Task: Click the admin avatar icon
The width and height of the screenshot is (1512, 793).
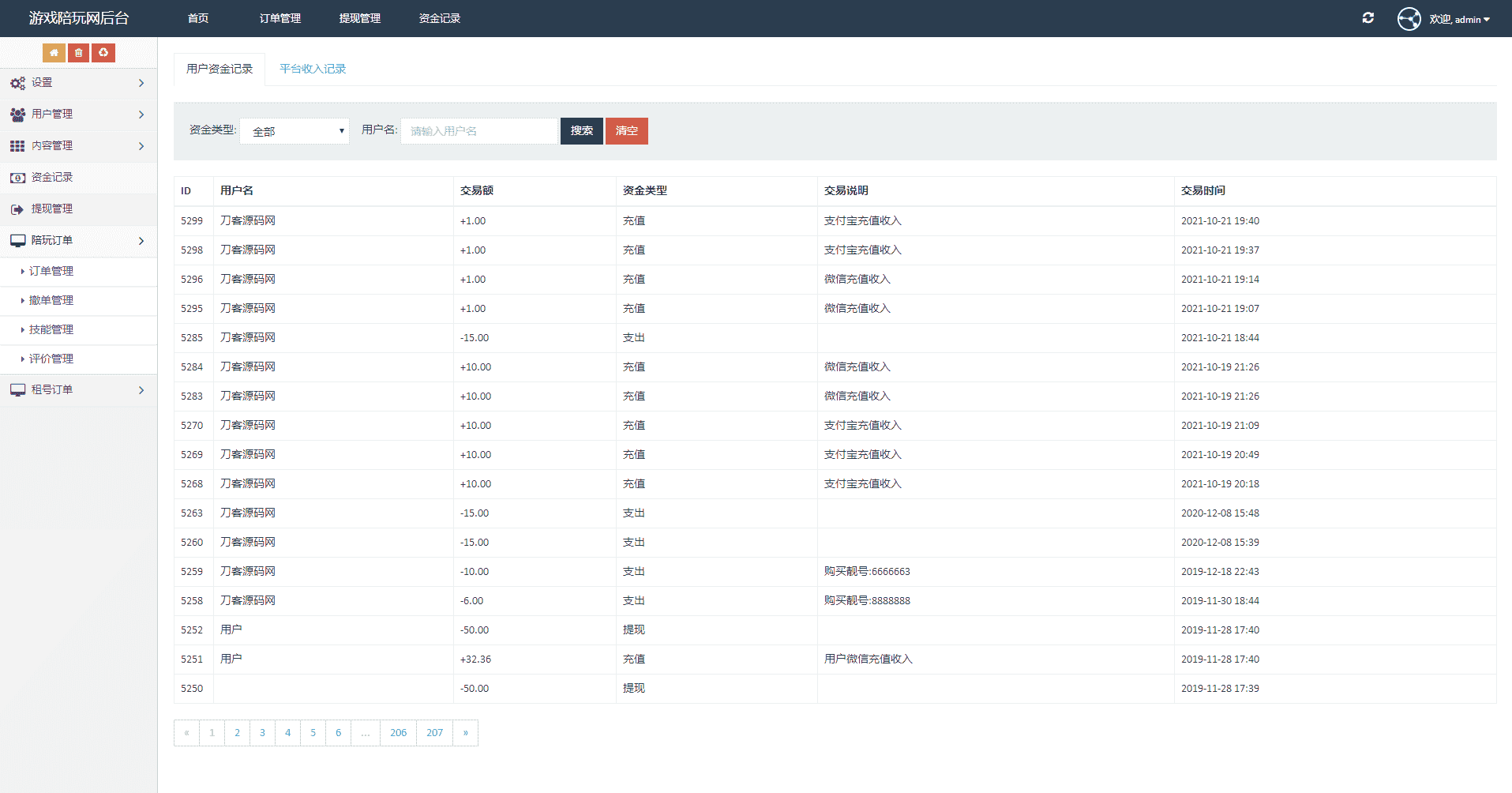Action: (1409, 19)
